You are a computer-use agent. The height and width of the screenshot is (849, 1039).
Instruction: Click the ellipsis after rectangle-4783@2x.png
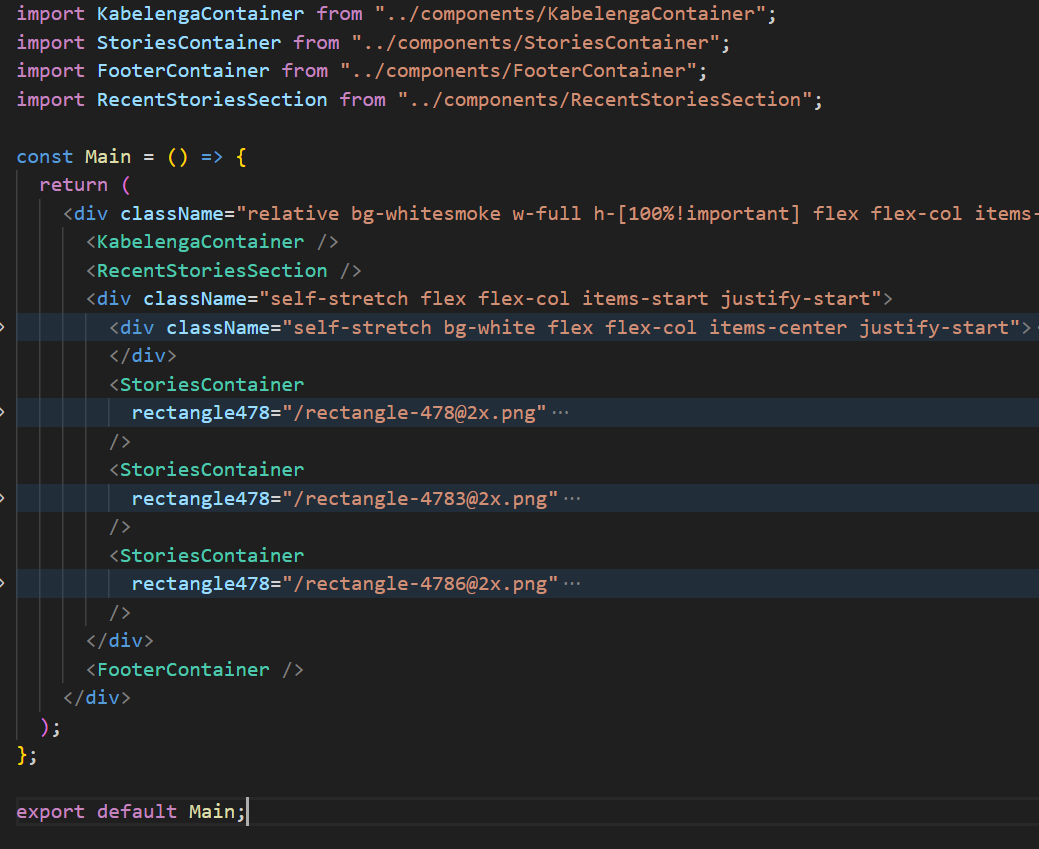click(x=570, y=498)
